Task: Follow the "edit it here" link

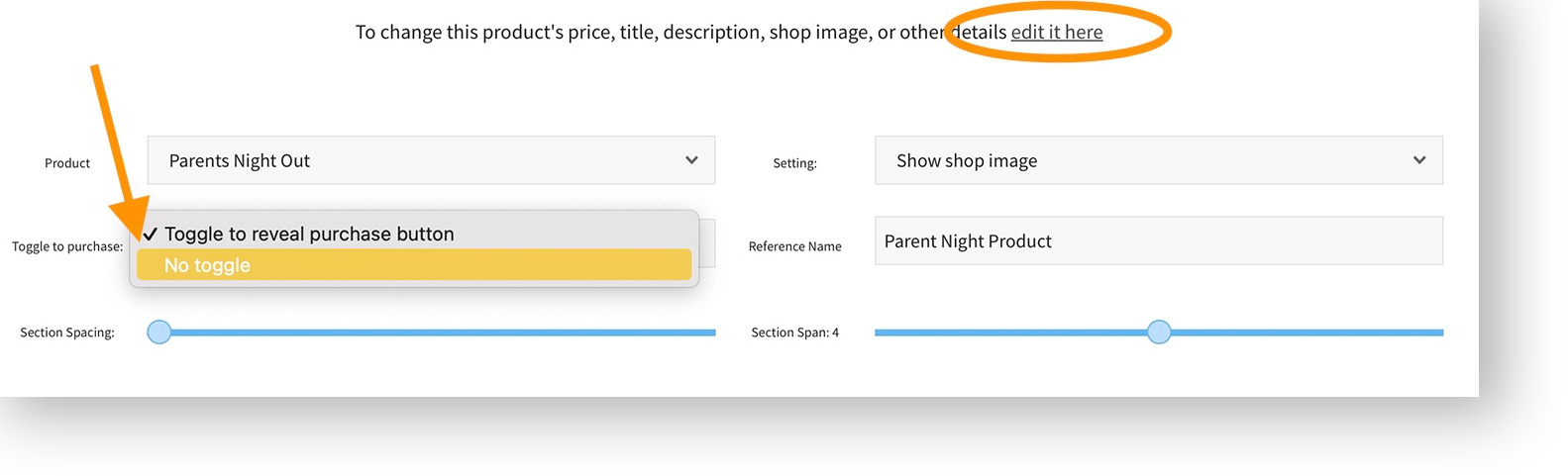Action: tap(1056, 33)
